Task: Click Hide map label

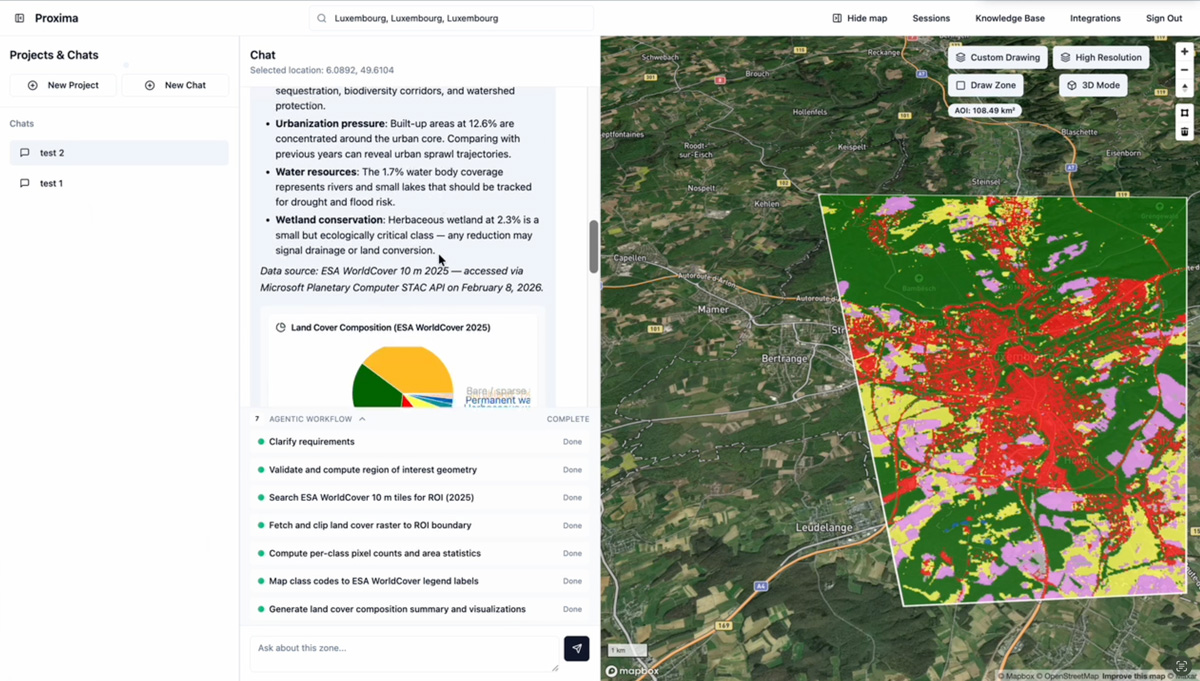Action: [867, 18]
